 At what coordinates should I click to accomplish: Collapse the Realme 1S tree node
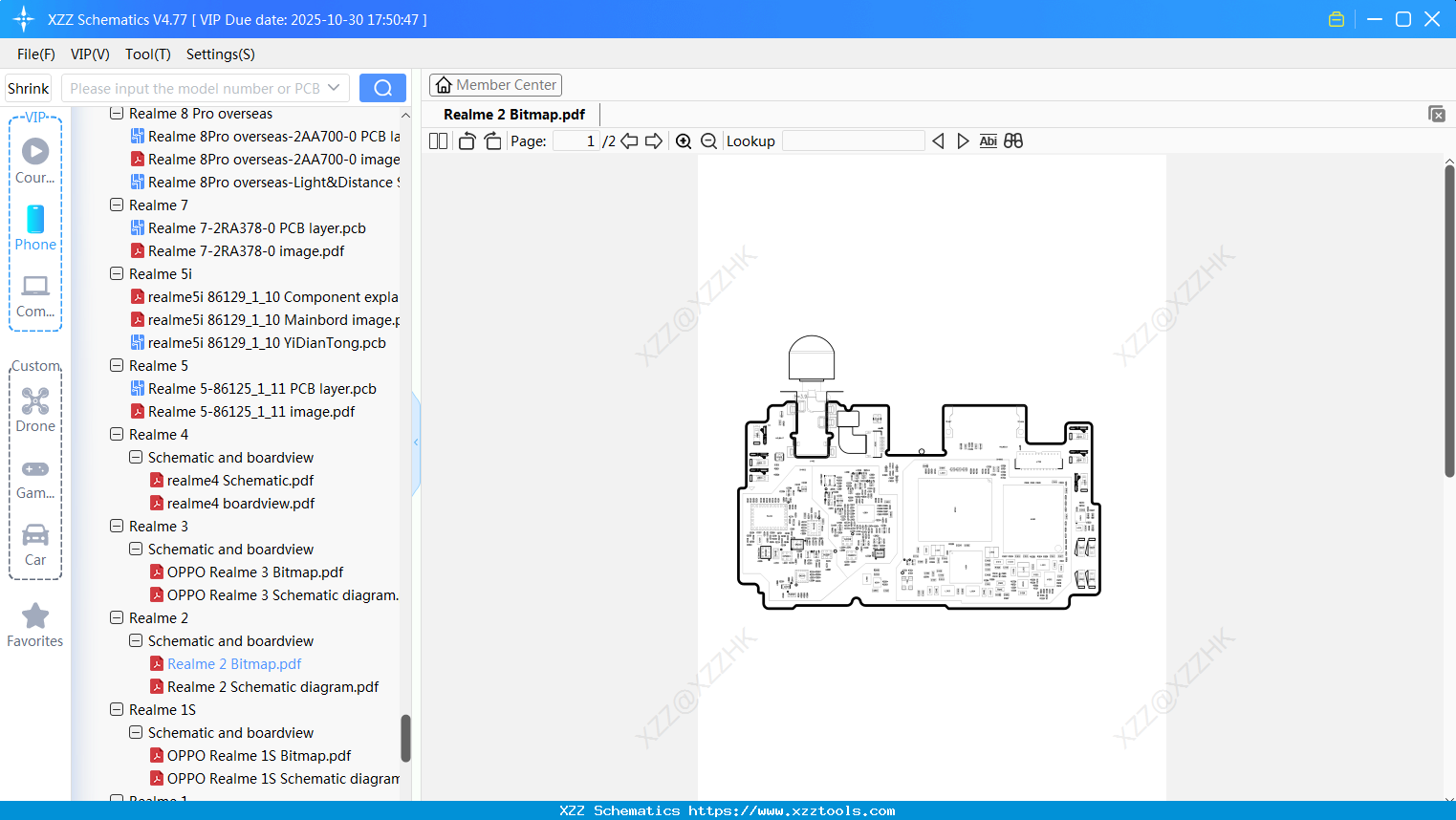point(117,710)
